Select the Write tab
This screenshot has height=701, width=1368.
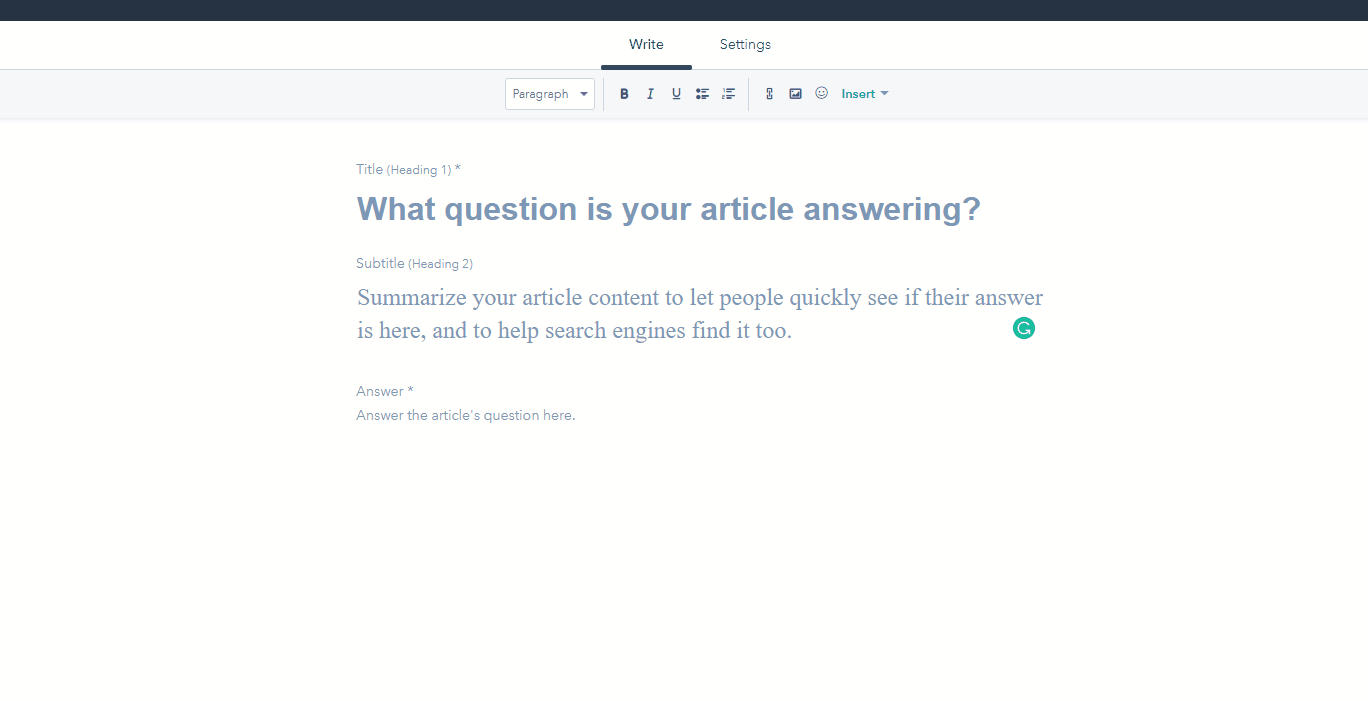tap(646, 45)
